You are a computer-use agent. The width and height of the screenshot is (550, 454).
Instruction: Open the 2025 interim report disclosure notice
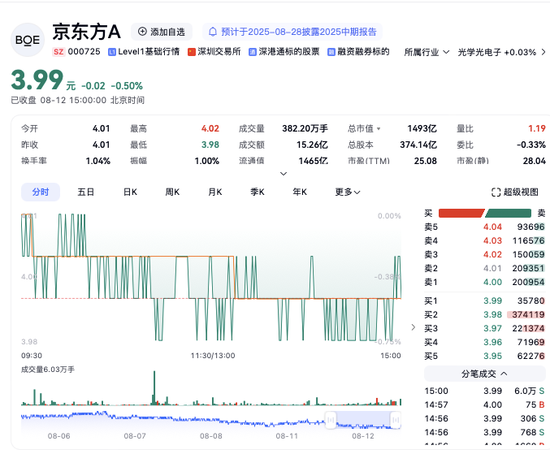(x=292, y=32)
